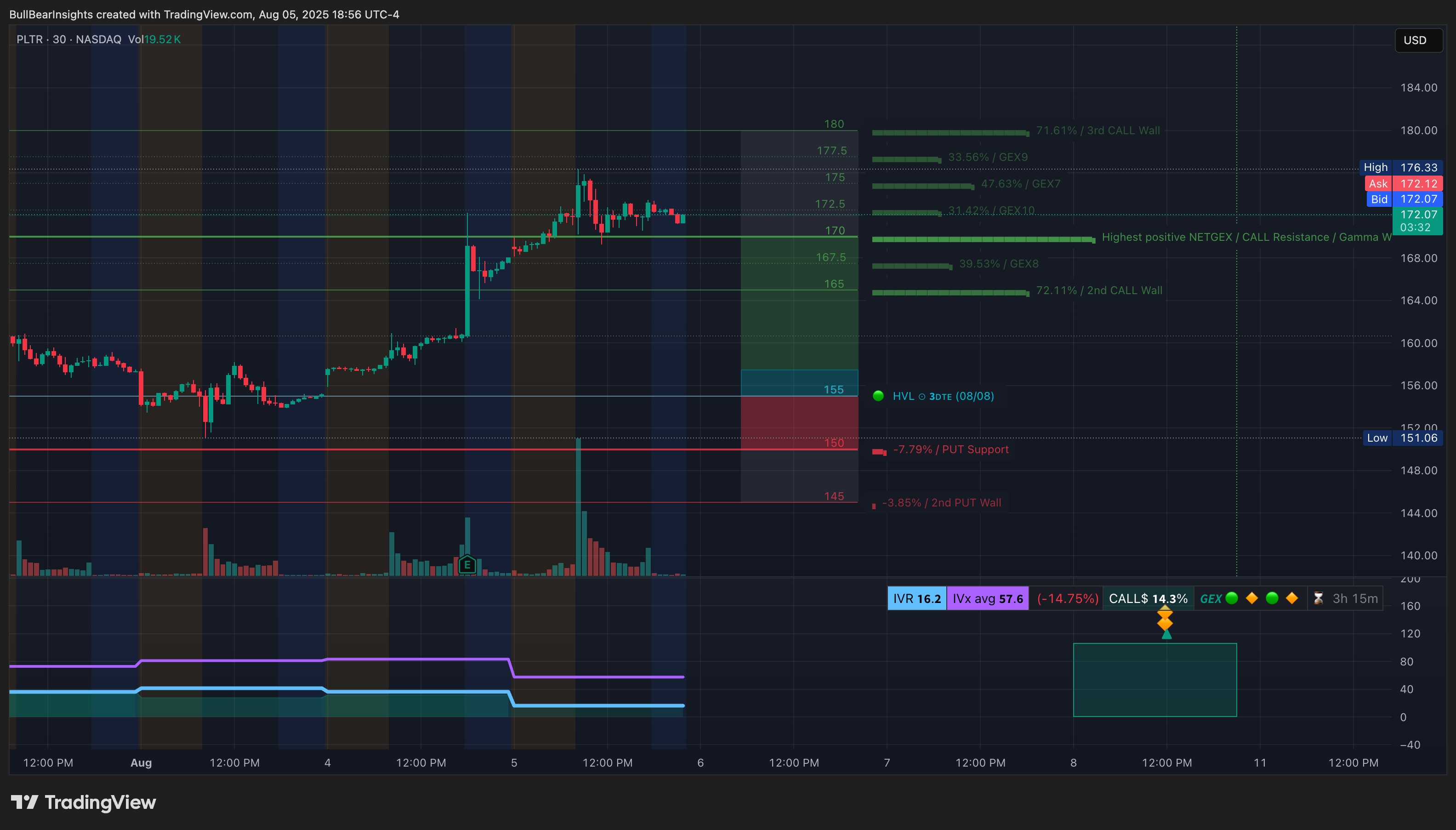Click the Gamma Wall green bar at 170
The height and width of the screenshot is (830, 1456).
point(984,239)
